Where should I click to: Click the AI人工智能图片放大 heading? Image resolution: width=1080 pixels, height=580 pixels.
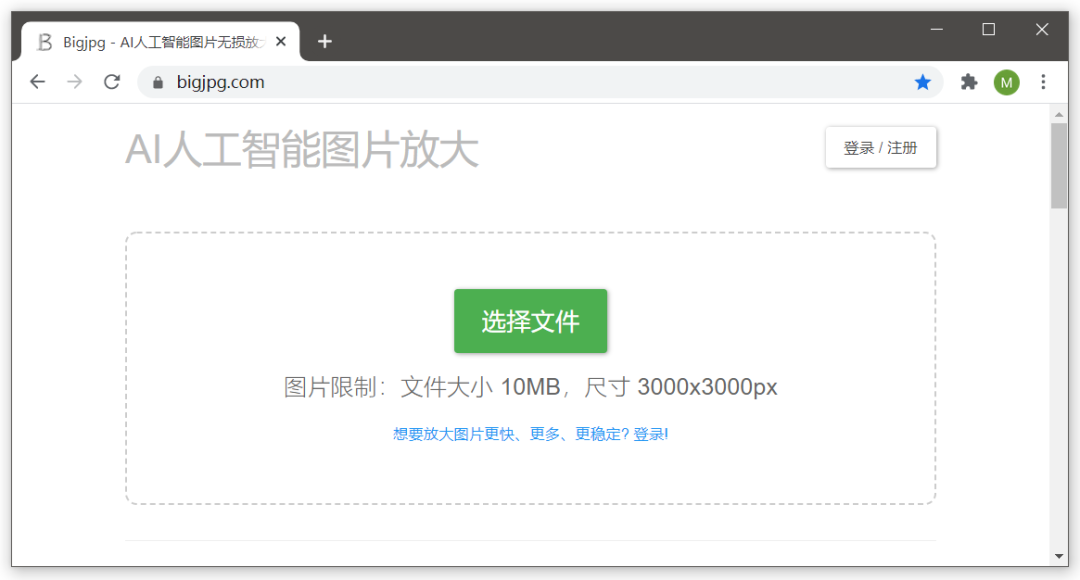[x=302, y=149]
